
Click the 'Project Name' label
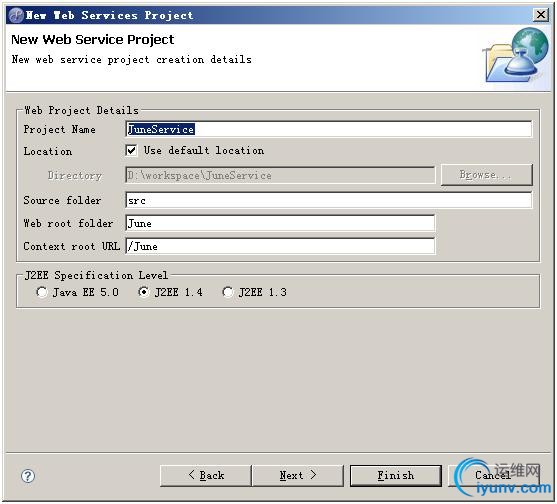click(x=60, y=129)
